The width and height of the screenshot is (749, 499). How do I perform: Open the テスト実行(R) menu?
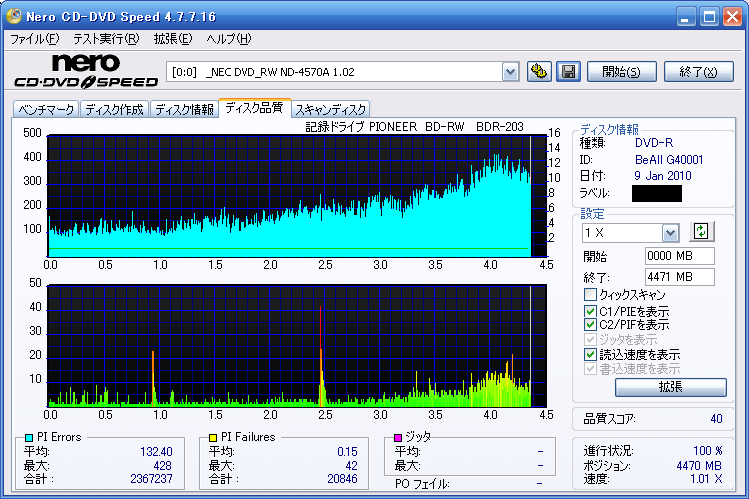106,39
